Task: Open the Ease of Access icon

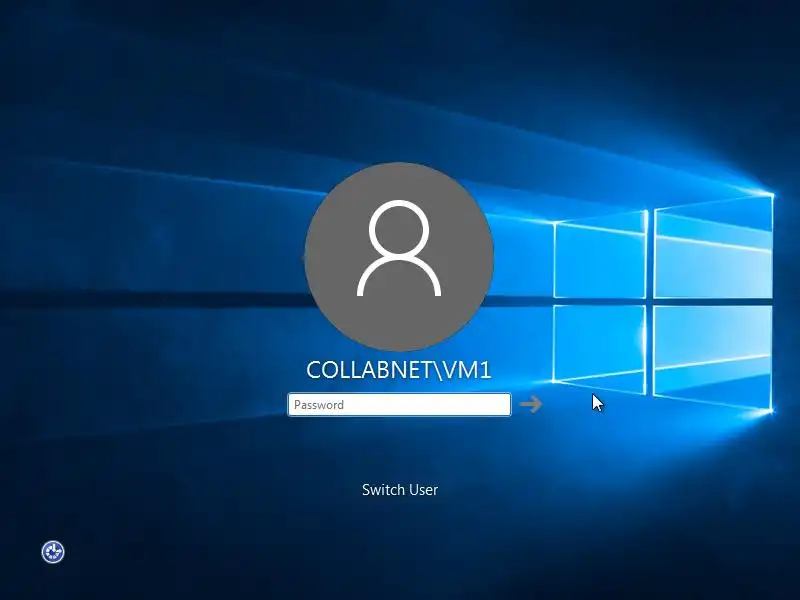Action: (x=53, y=552)
